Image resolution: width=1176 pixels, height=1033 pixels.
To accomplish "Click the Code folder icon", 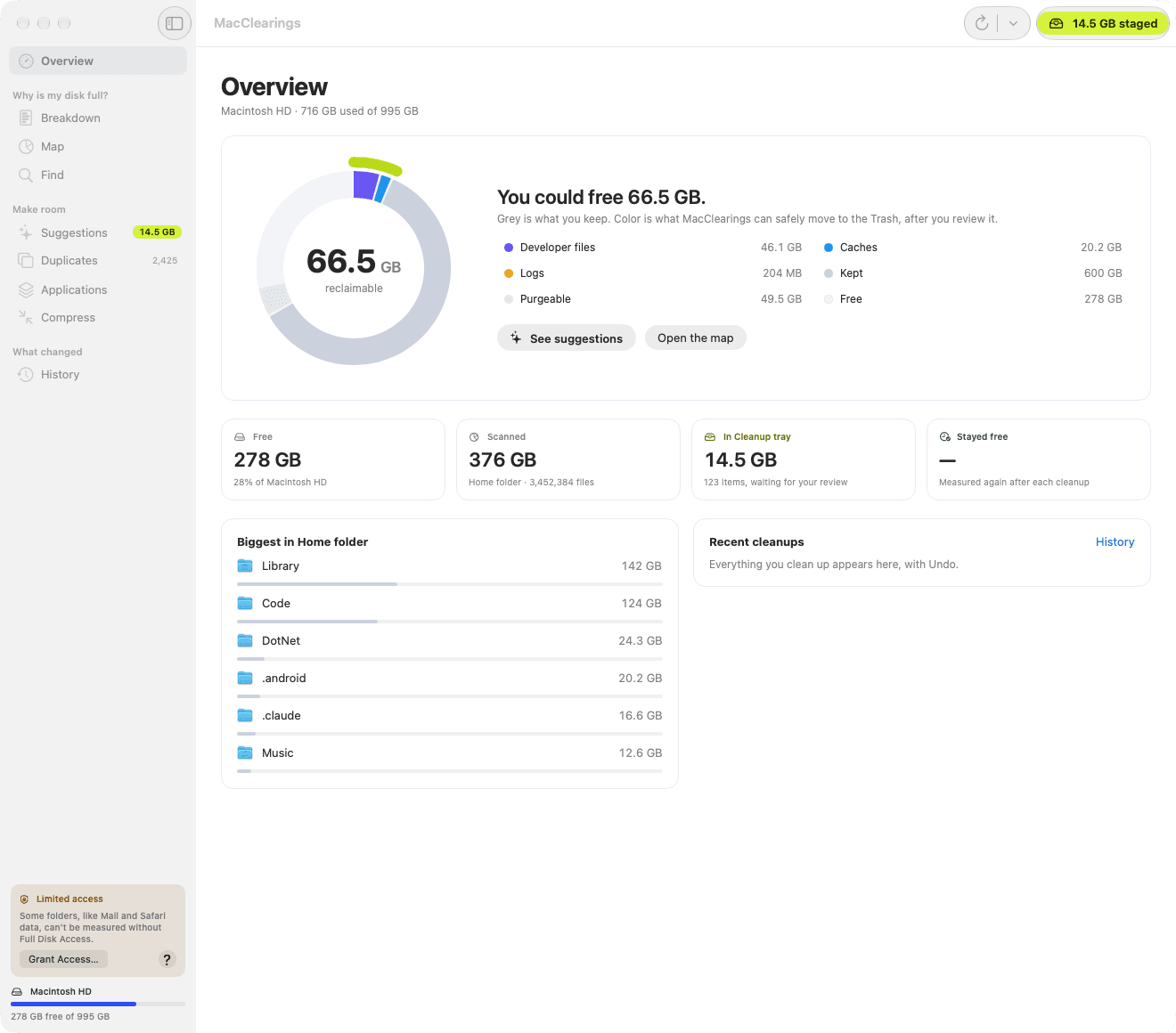I will (245, 603).
